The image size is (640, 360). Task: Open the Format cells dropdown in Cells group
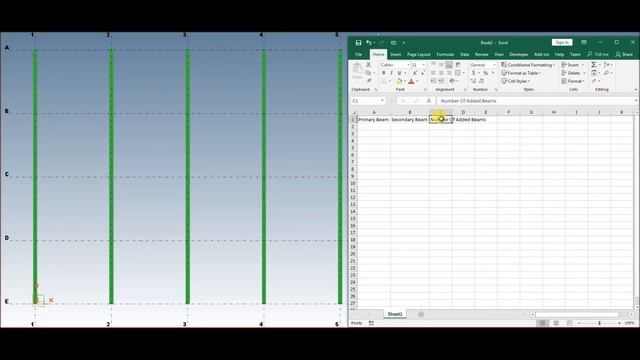[x=573, y=81]
